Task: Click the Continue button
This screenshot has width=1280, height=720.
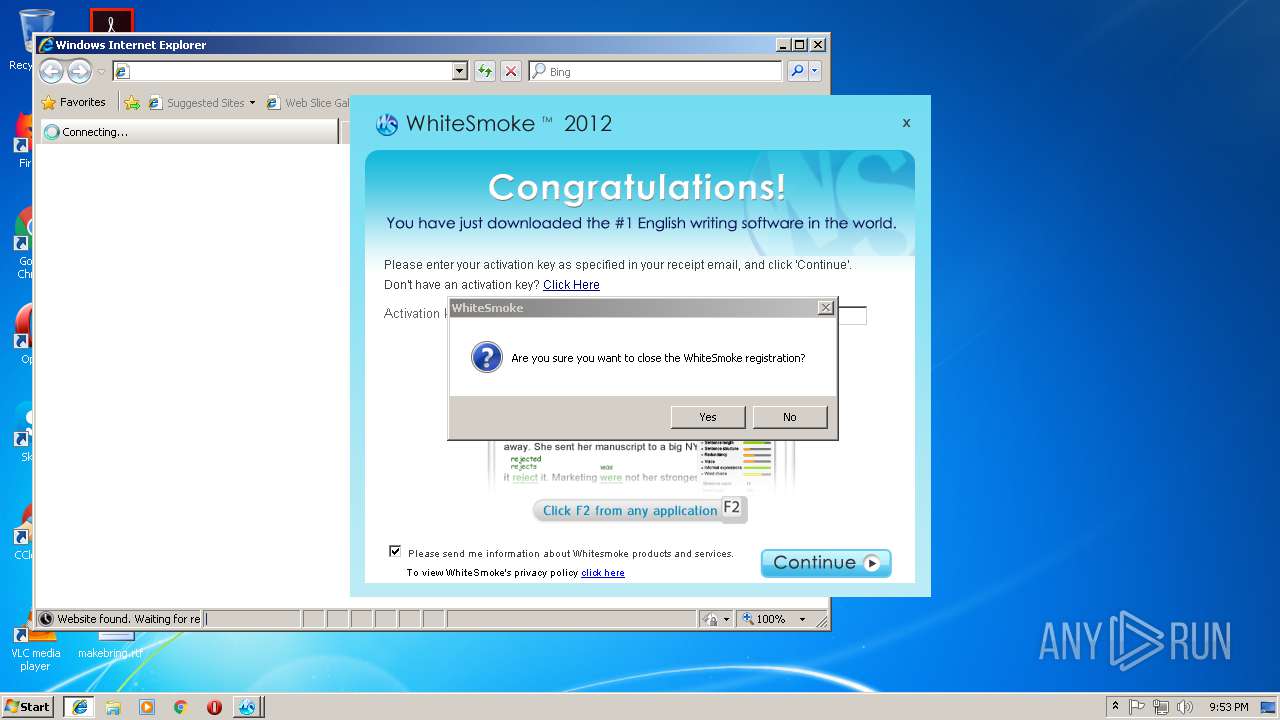Action: tap(826, 563)
